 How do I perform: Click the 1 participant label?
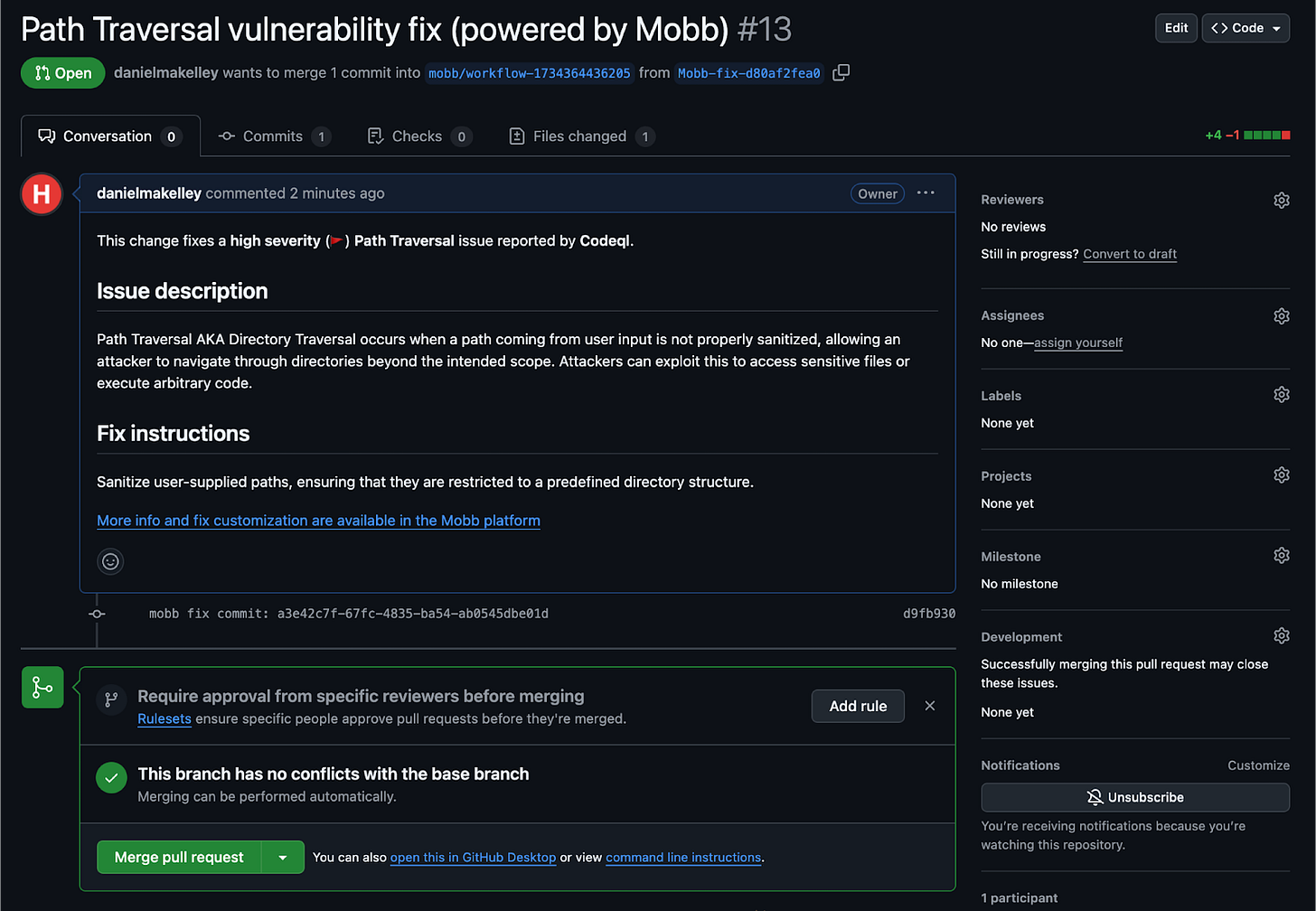[x=1020, y=897]
